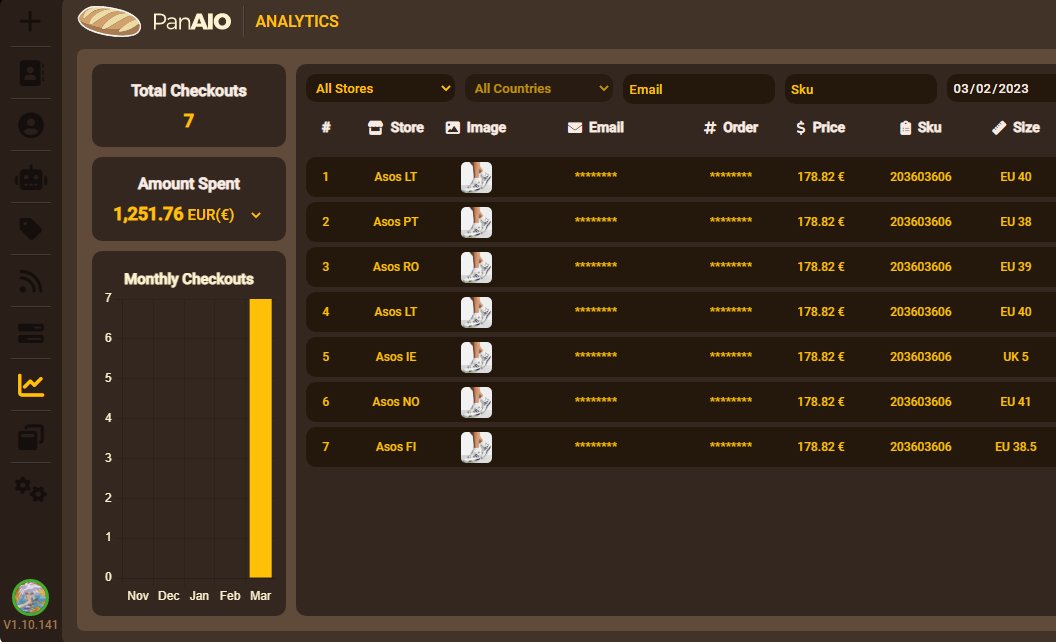Click the Order column hash icon
The image size is (1056, 642).
(x=709, y=128)
